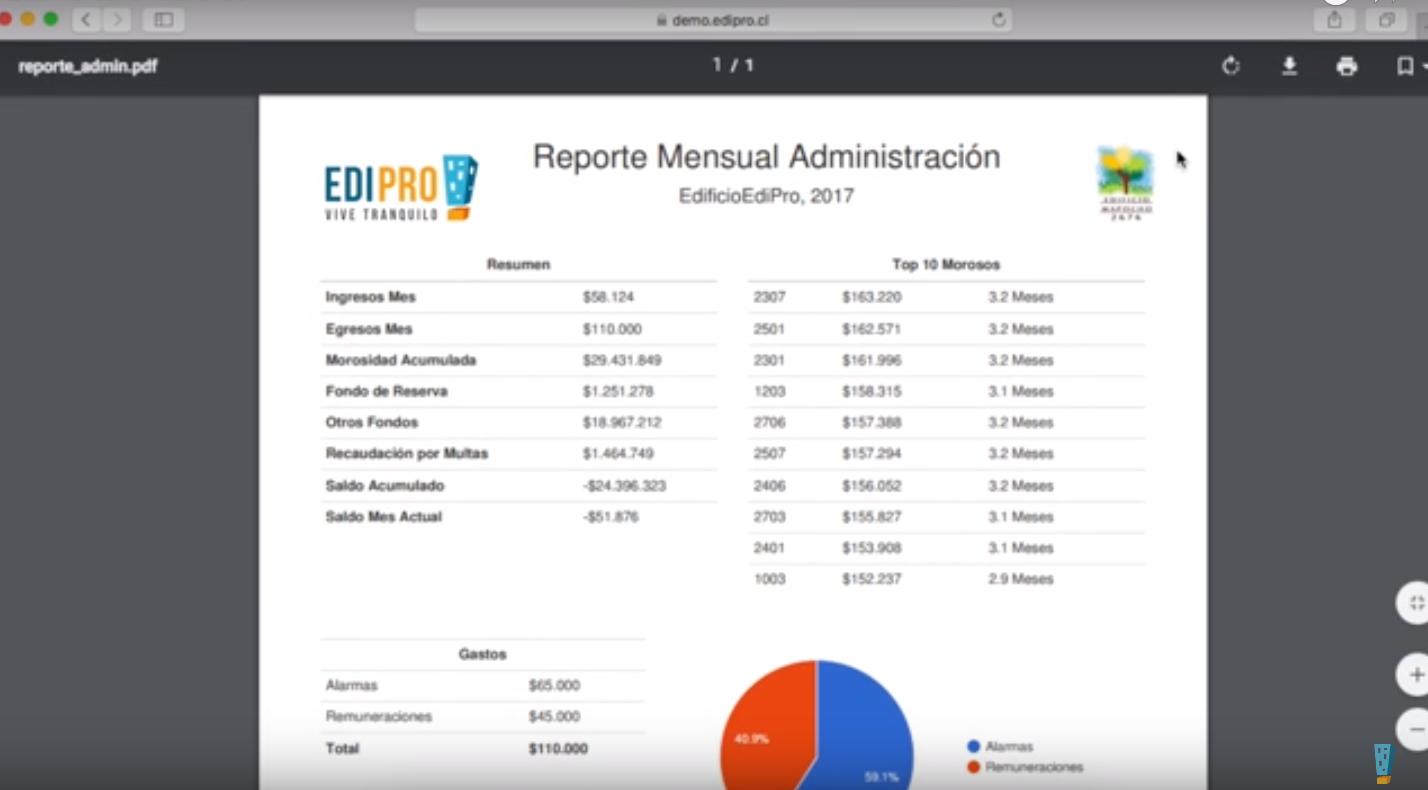1428x790 pixels.
Task: Rotate the PDF document clockwise
Action: pyautogui.click(x=1231, y=66)
